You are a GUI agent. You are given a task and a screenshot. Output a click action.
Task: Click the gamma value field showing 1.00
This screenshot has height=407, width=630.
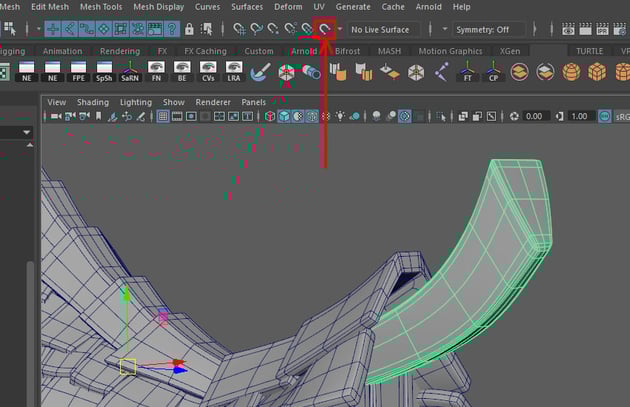[579, 117]
